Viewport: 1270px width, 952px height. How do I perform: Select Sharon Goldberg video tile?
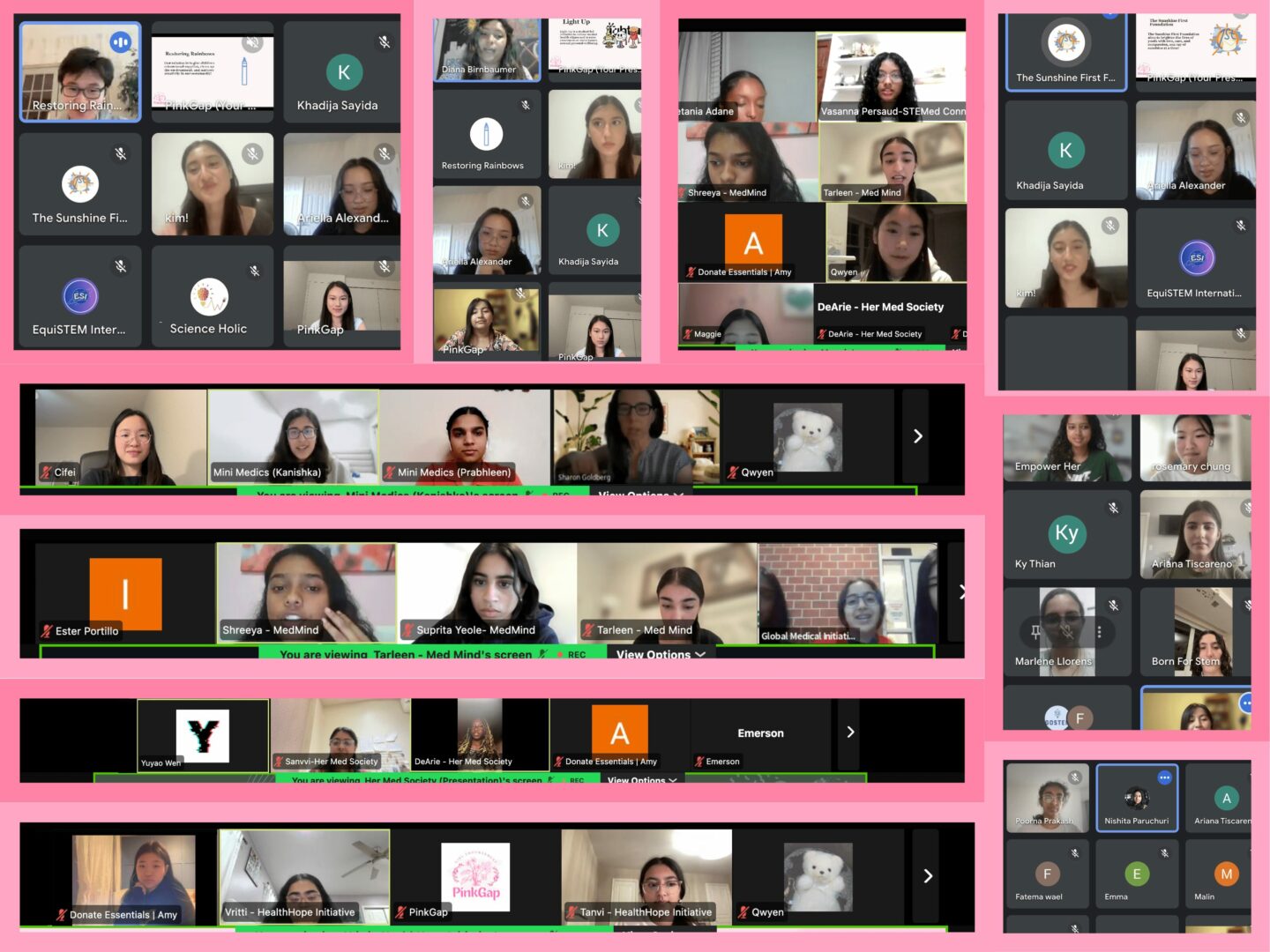(x=637, y=436)
